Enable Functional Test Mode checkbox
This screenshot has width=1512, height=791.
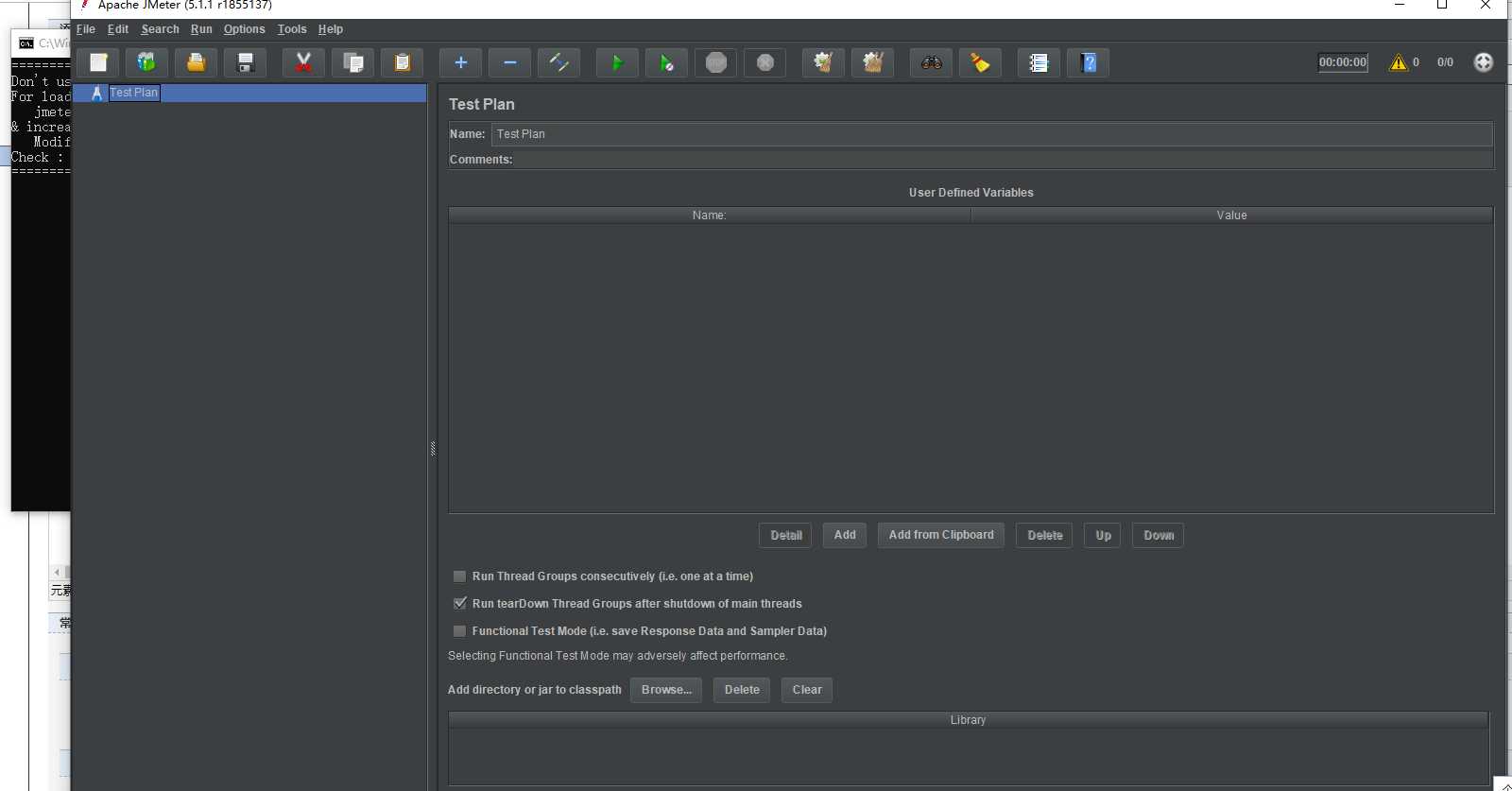459,631
